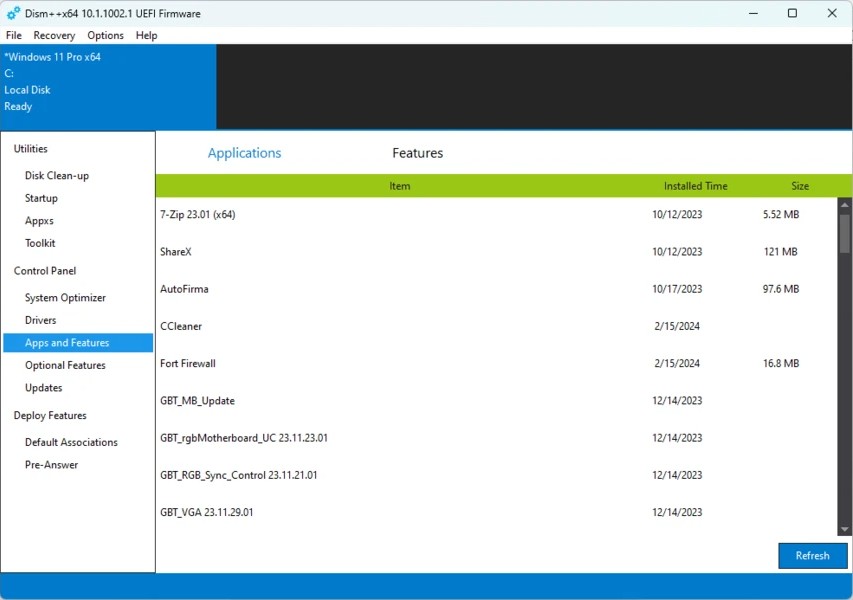Click scrollbar up arrow in app list
853x600 pixels.
(844, 204)
